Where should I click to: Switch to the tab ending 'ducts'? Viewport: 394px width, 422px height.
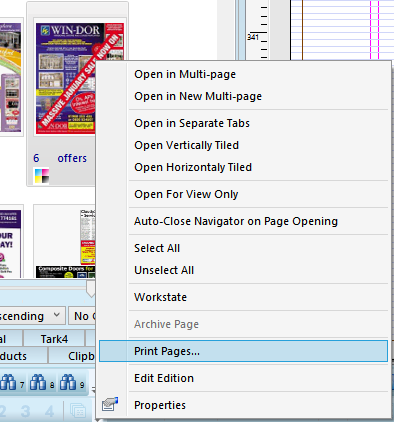point(23,356)
